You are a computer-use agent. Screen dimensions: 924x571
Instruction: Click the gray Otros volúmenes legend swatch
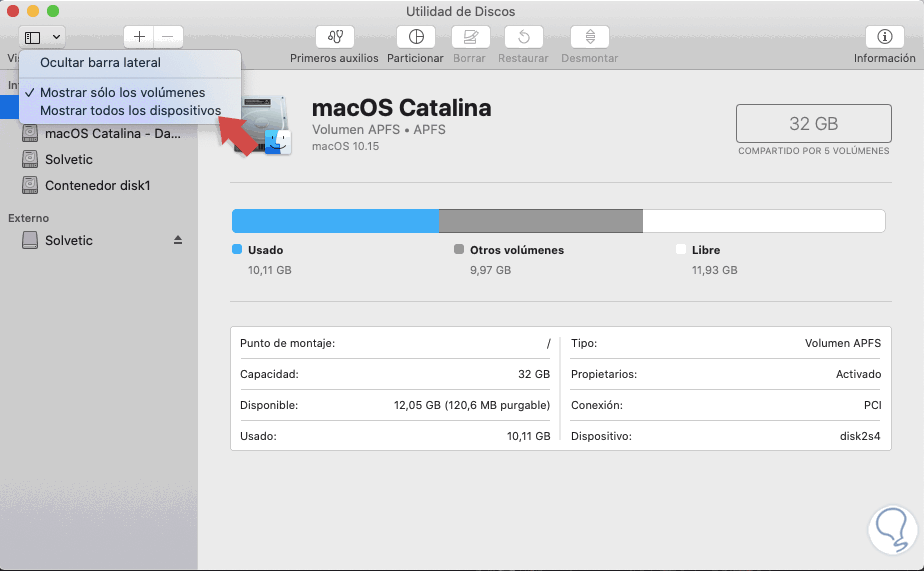coord(459,249)
